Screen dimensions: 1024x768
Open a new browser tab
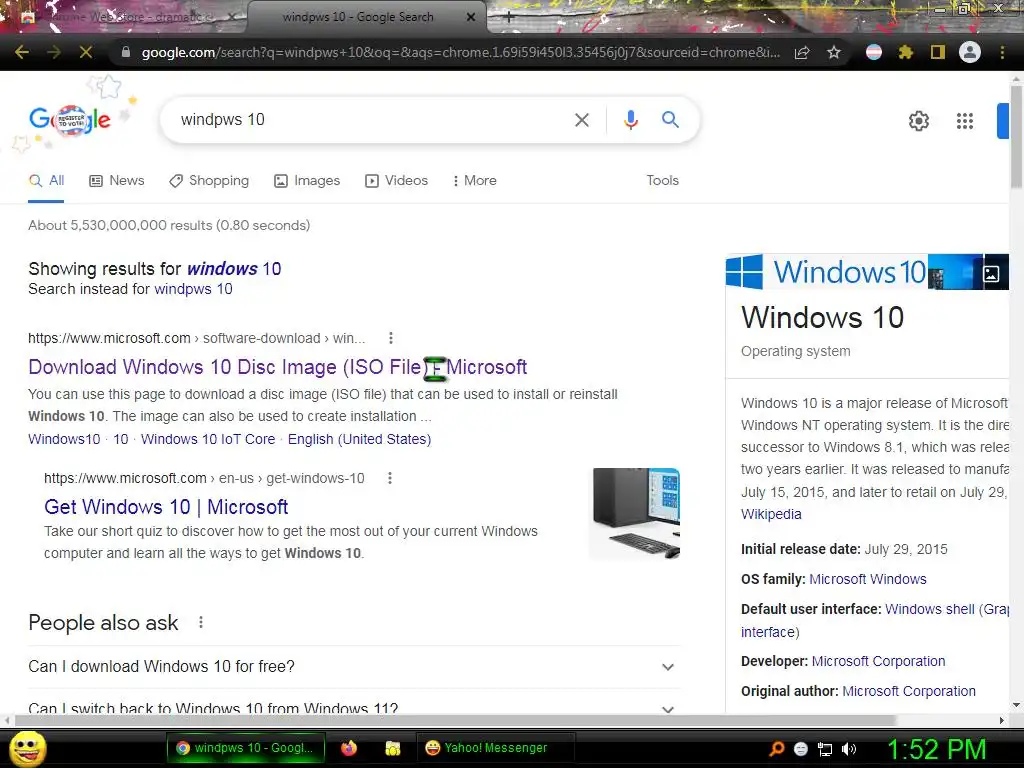pyautogui.click(x=509, y=18)
